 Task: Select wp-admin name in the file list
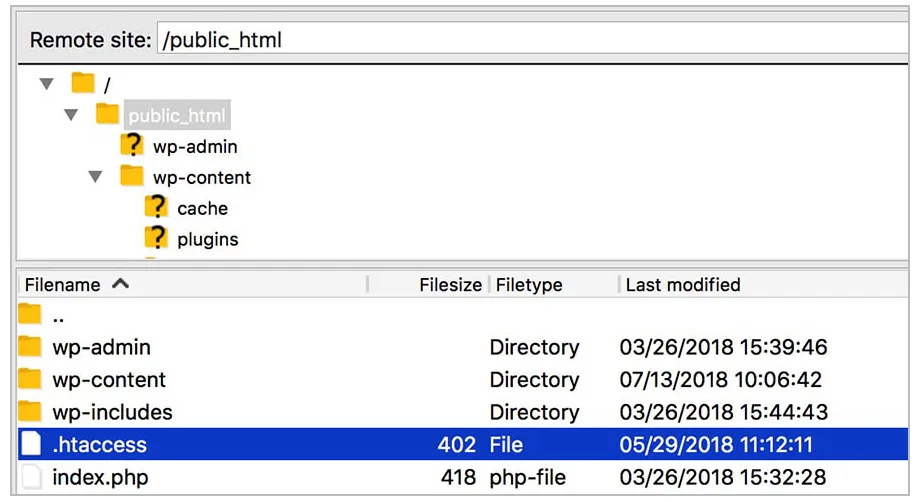(x=102, y=348)
